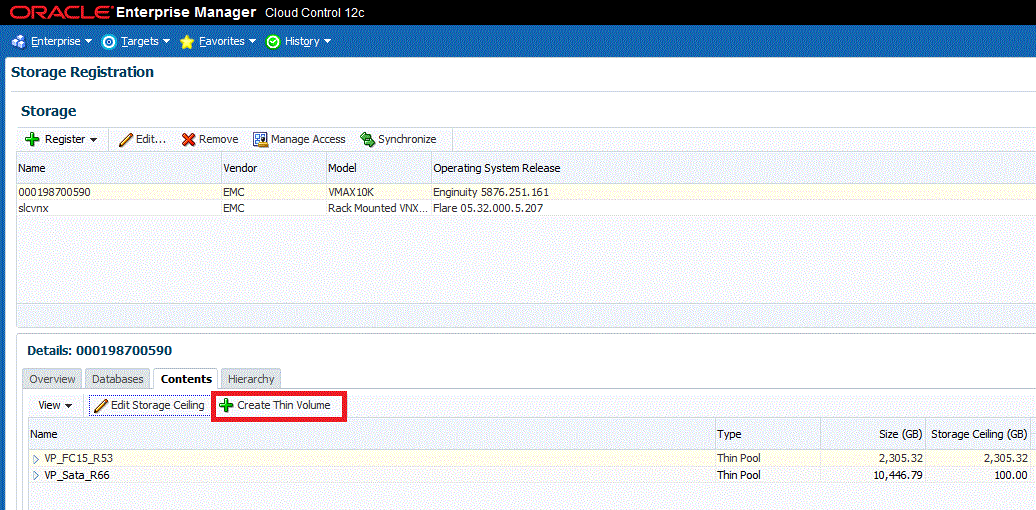Click the Targets bullseye icon
Image resolution: width=1036 pixels, height=510 pixels.
click(109, 42)
